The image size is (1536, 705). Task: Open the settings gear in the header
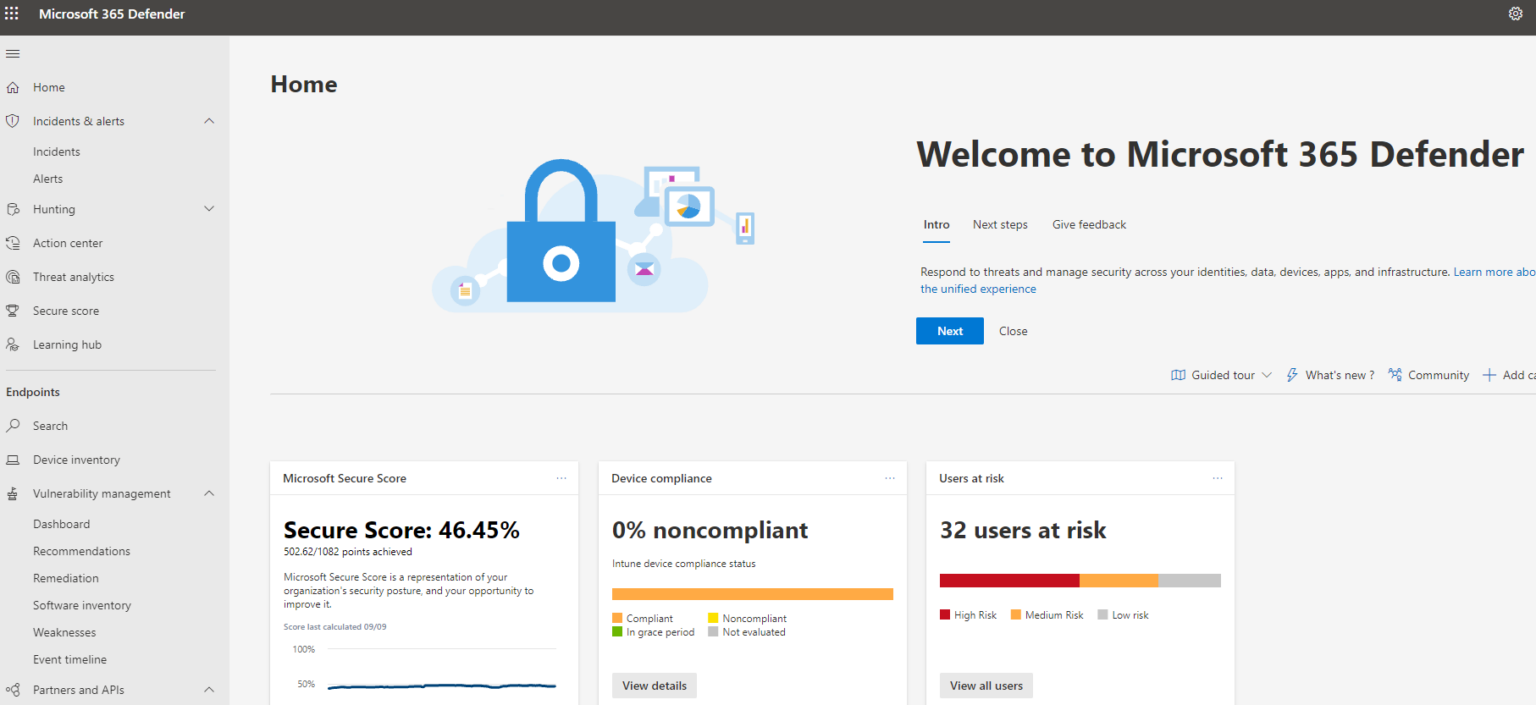pyautogui.click(x=1515, y=14)
